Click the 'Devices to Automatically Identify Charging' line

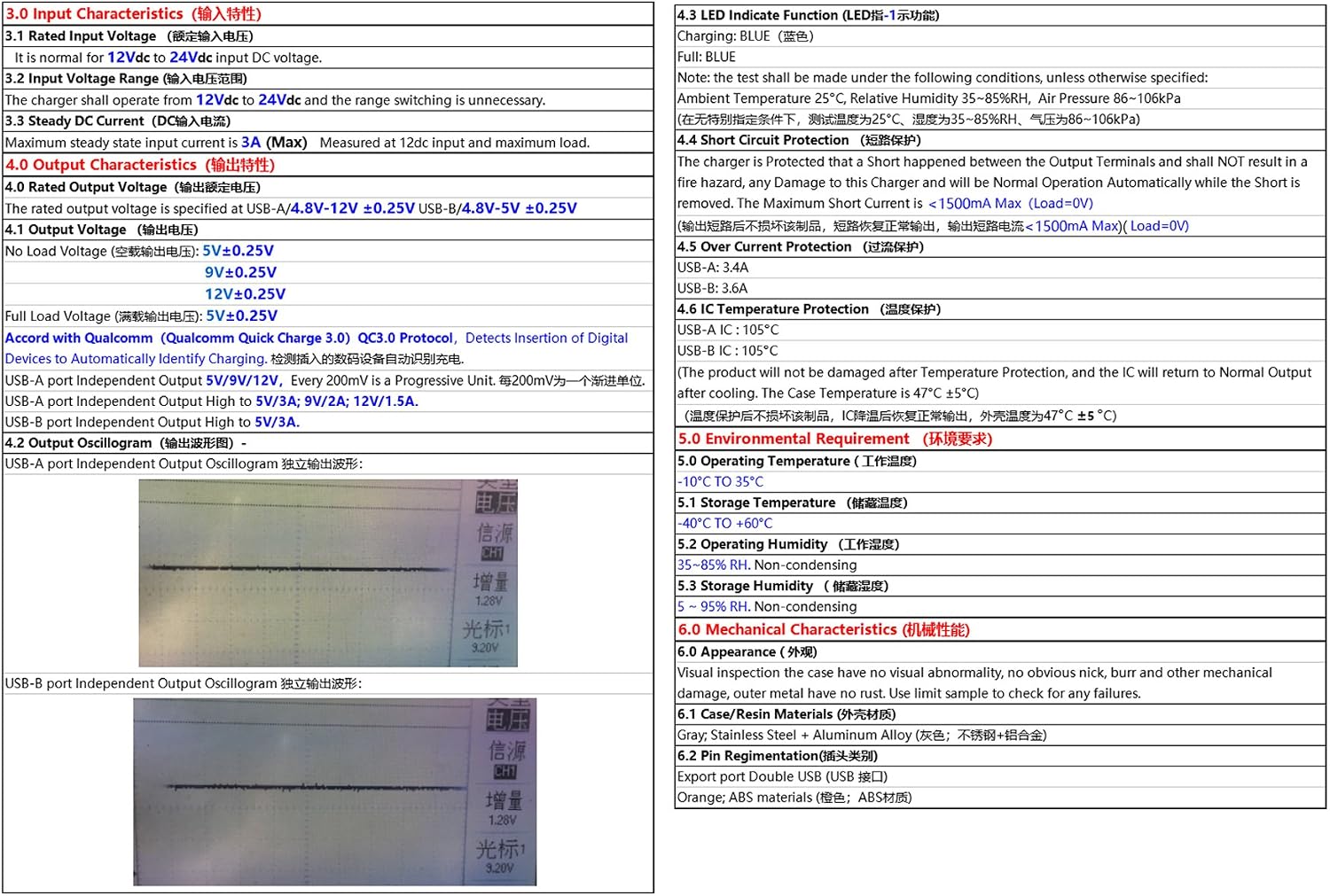[x=234, y=359]
